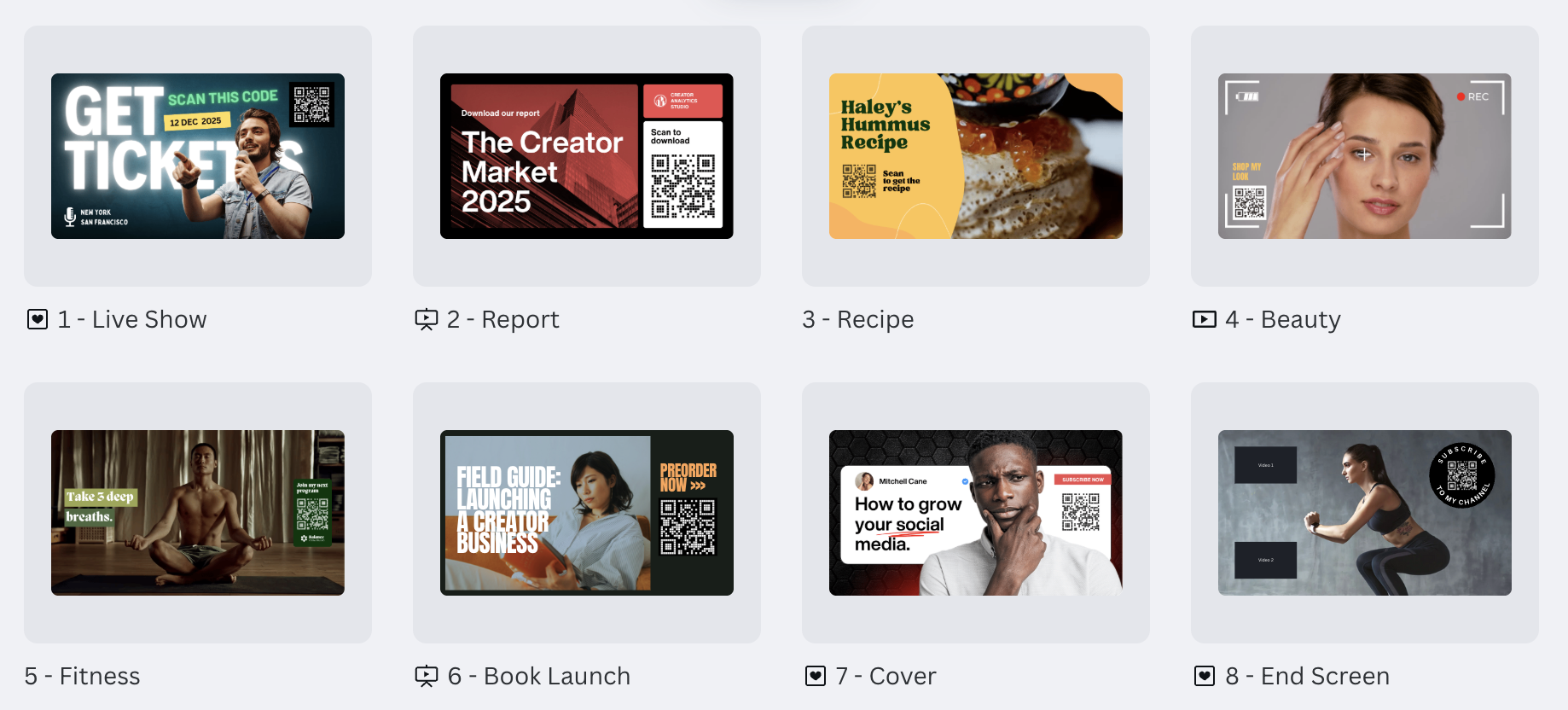The height and width of the screenshot is (710, 1568).
Task: Click the video icon beside 4 - Beauty
Action: 1205,320
